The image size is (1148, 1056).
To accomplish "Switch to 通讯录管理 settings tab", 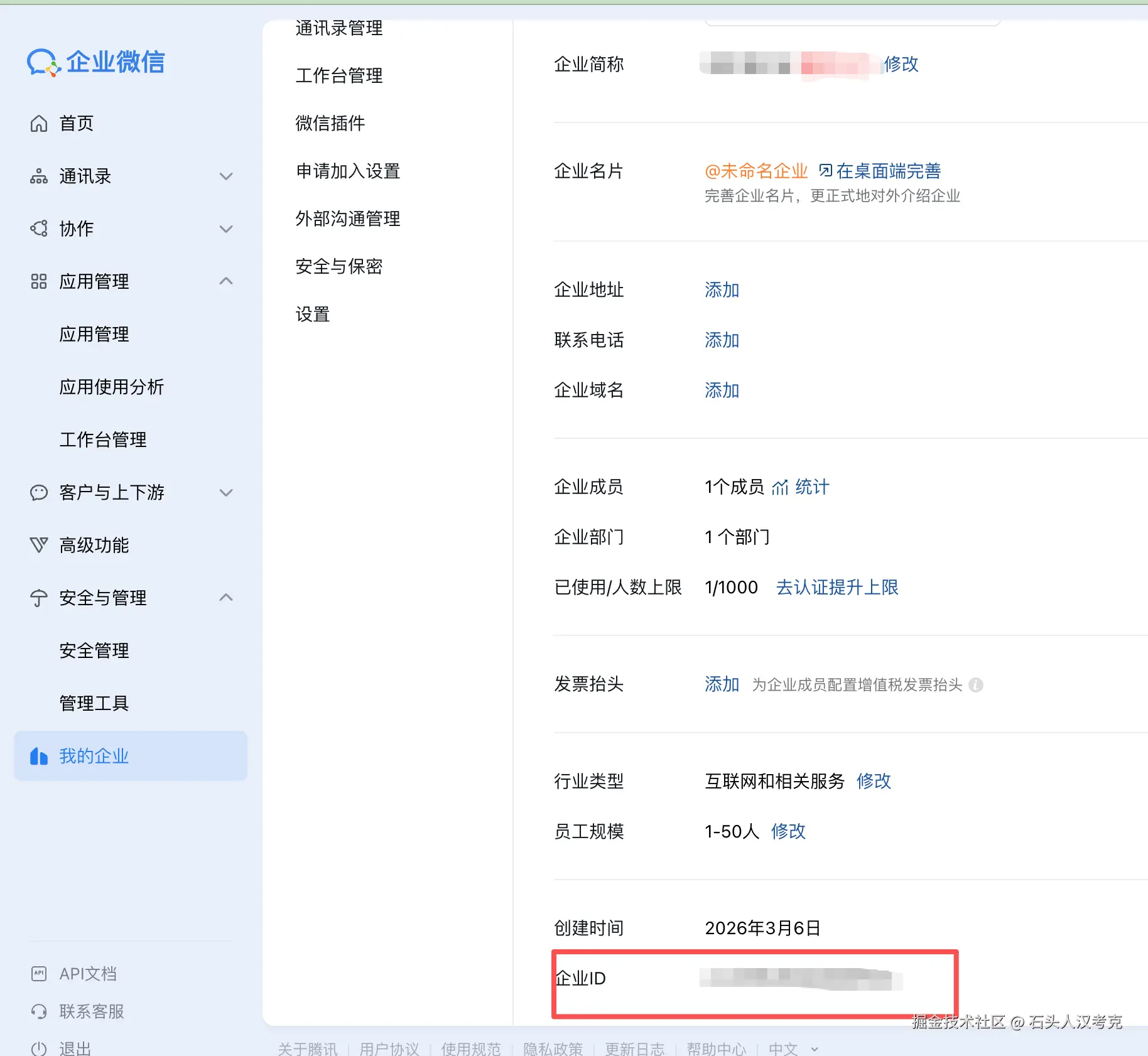I will tap(339, 28).
